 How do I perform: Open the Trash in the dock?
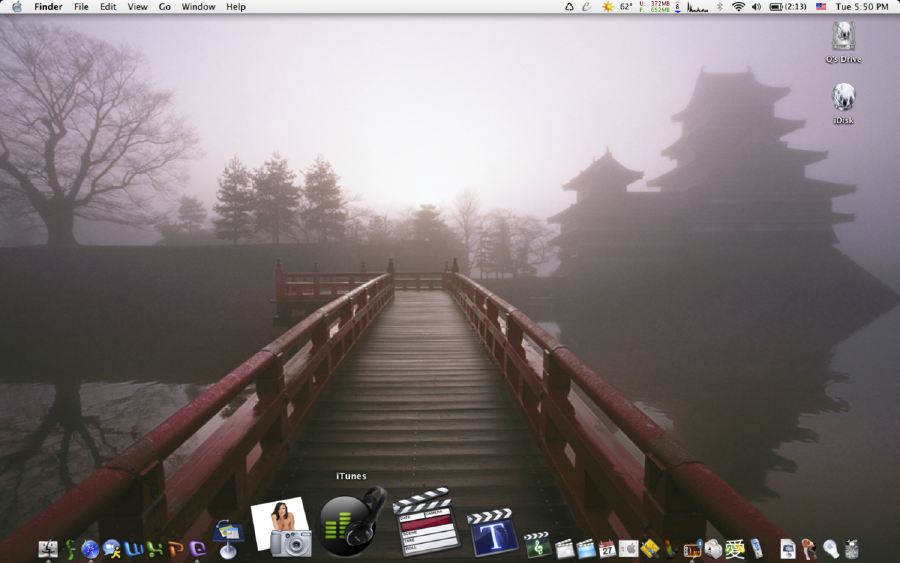tap(851, 548)
